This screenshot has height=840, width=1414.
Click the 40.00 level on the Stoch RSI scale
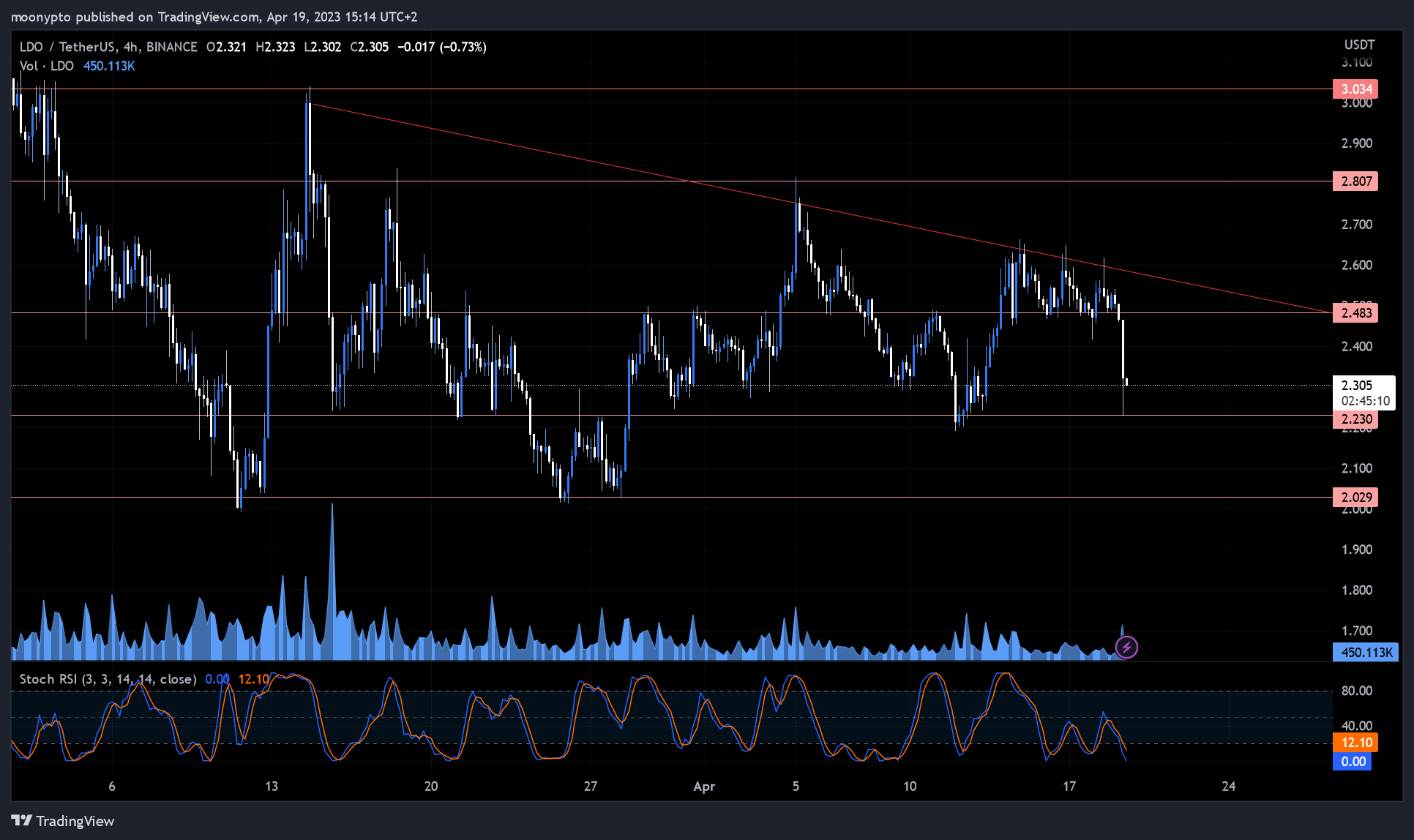[1356, 726]
